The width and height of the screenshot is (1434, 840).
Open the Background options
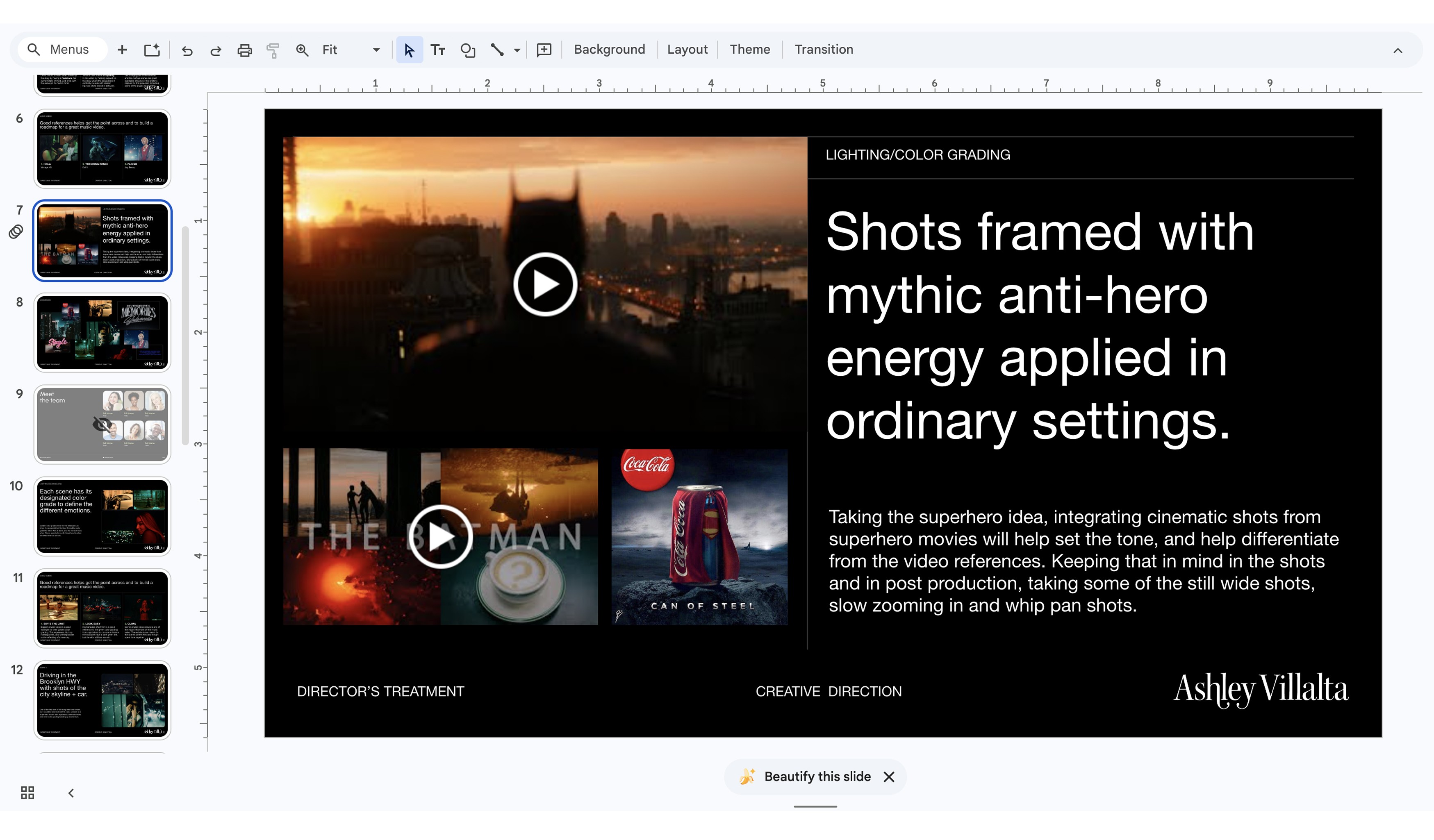(609, 50)
